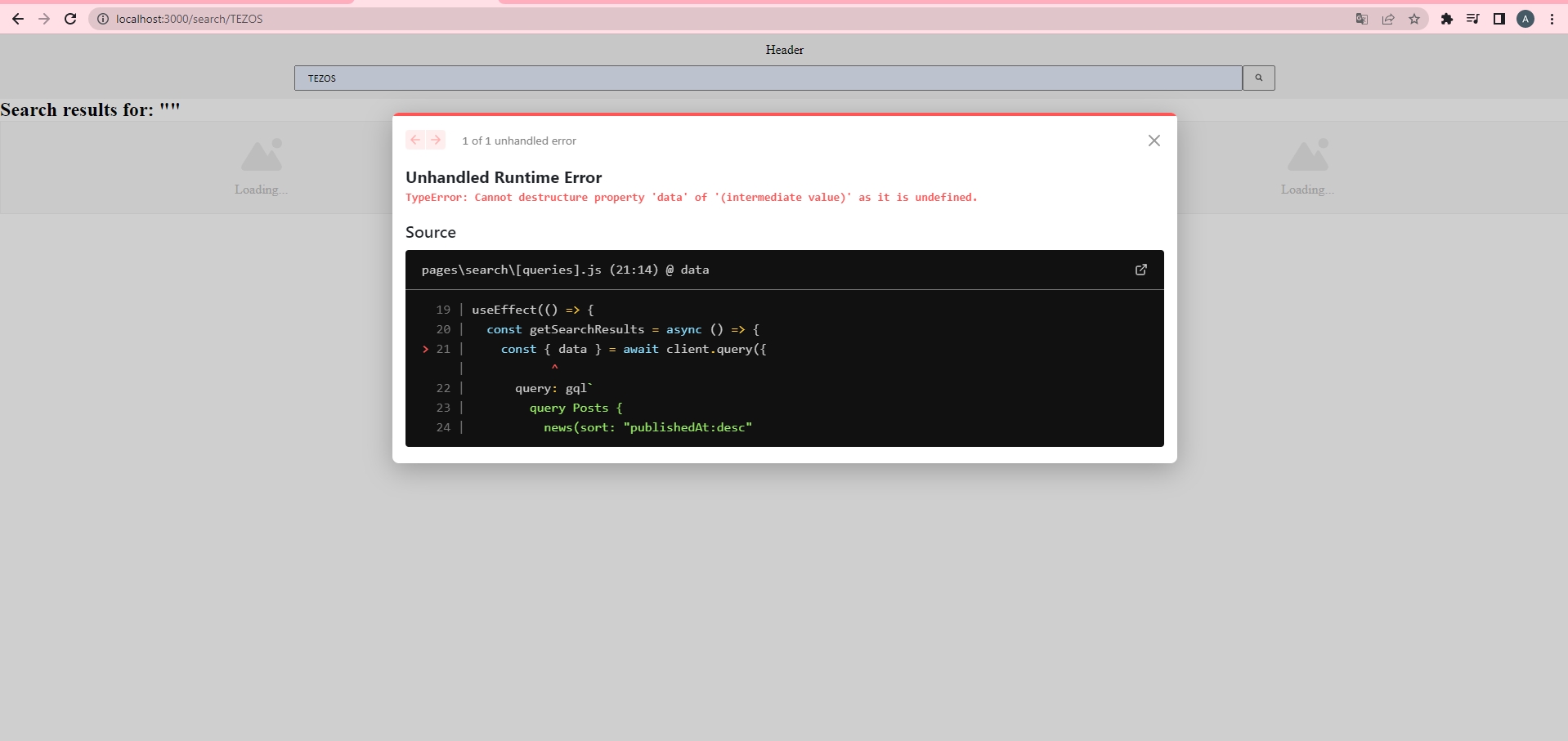
Task: Toggle the browser side panel
Action: click(x=1499, y=19)
